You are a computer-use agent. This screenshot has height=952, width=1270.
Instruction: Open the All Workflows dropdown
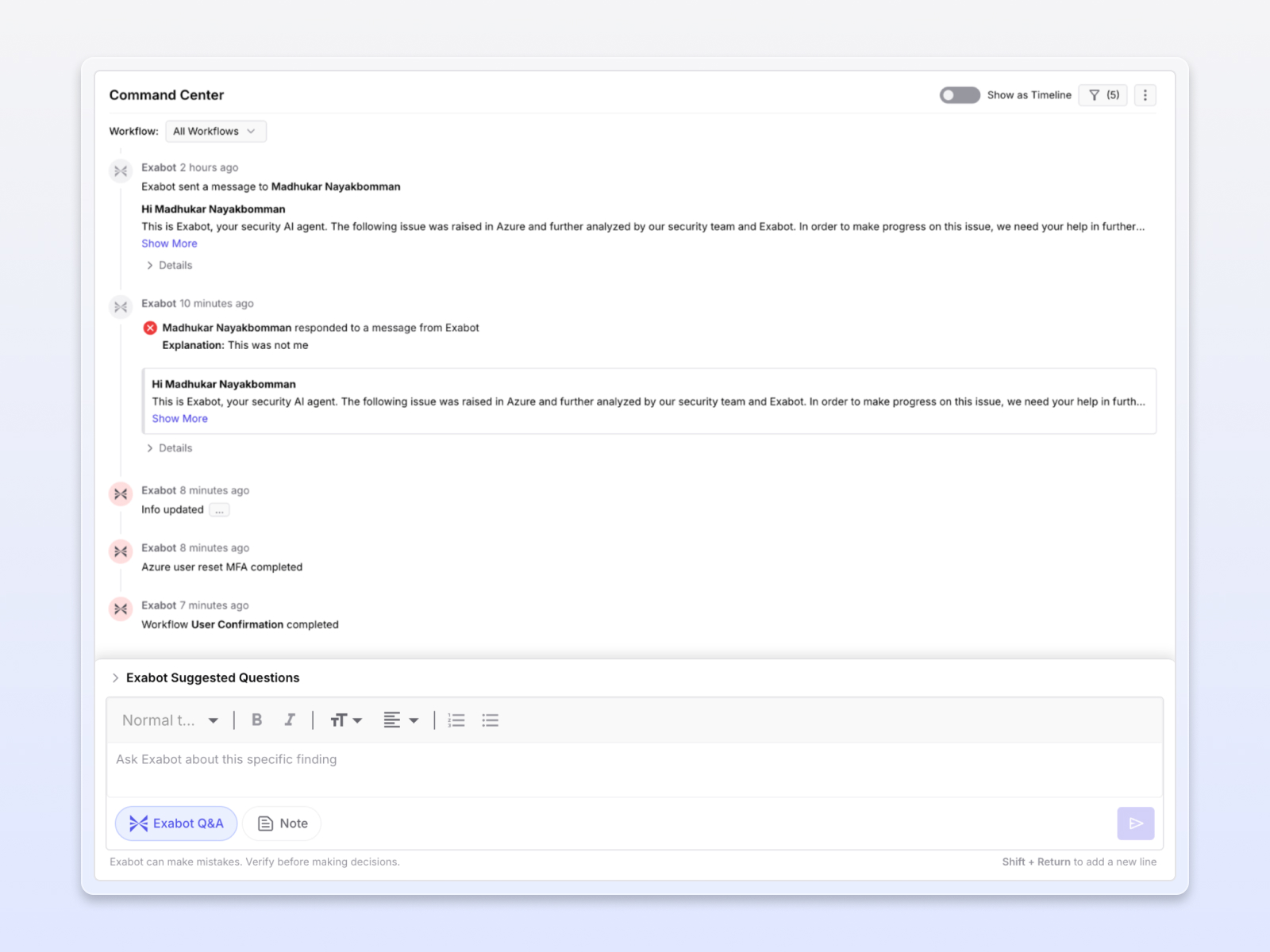pos(215,131)
